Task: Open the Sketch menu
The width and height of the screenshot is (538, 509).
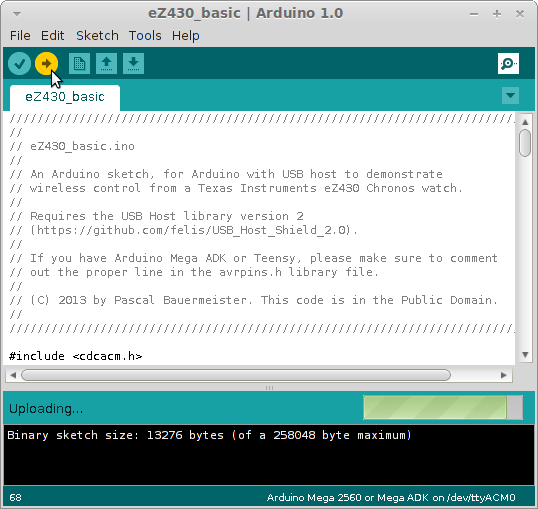Action: pos(97,36)
